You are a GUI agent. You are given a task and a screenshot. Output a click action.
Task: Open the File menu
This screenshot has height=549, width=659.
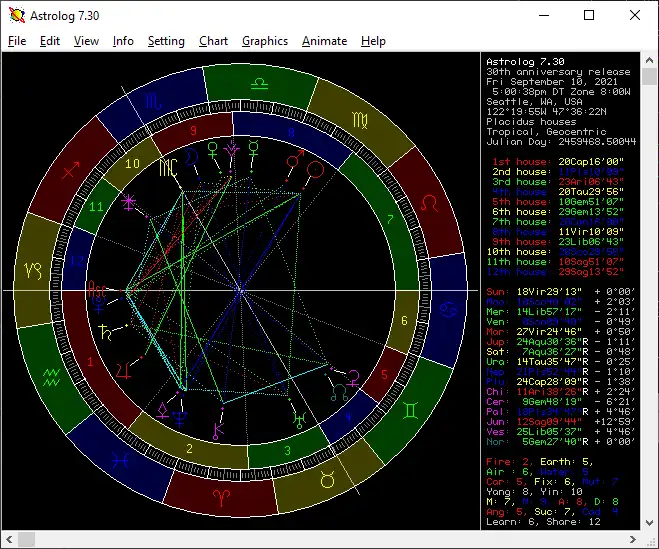[17, 41]
